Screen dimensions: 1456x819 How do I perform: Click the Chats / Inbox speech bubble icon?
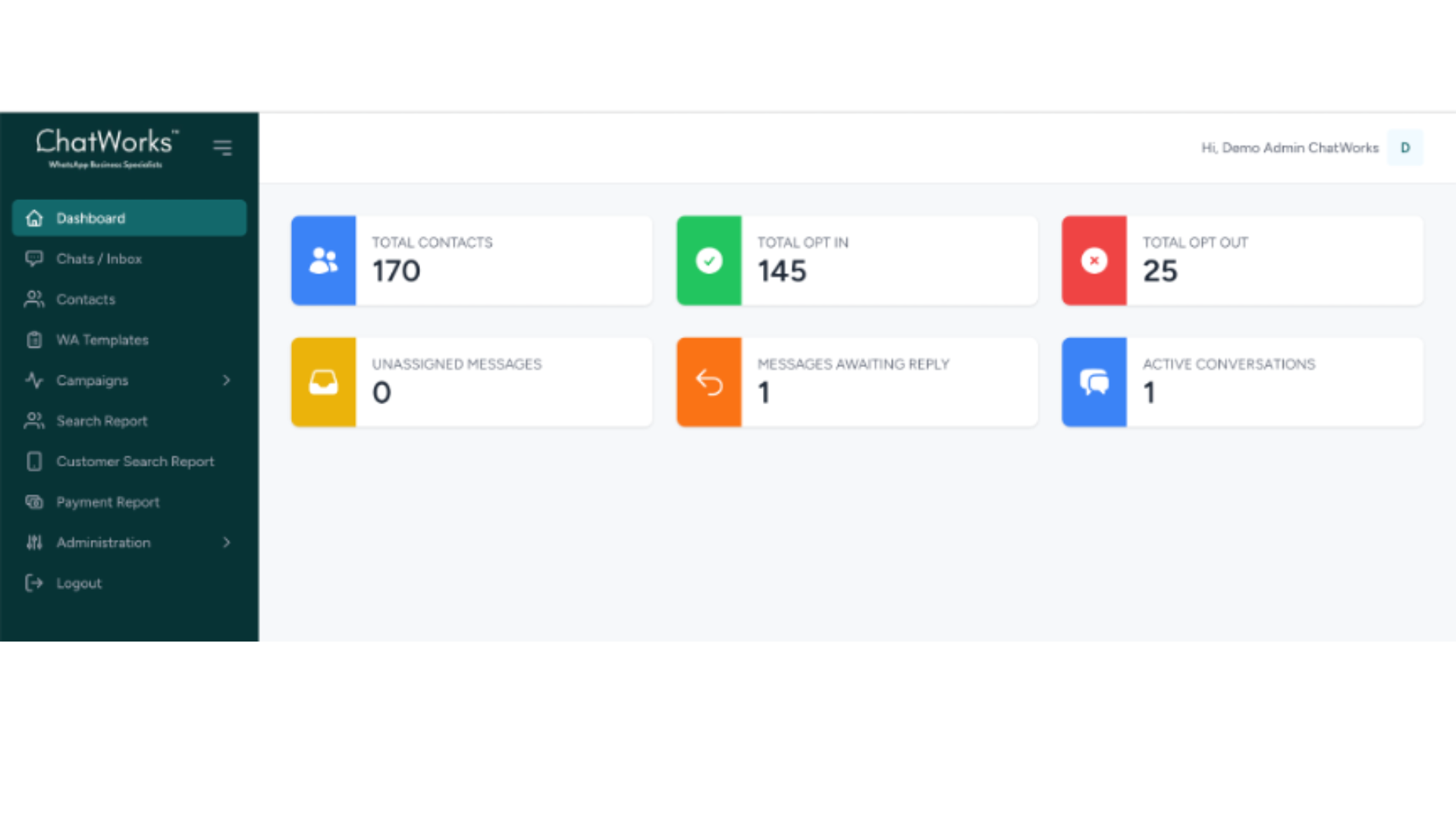(x=34, y=259)
